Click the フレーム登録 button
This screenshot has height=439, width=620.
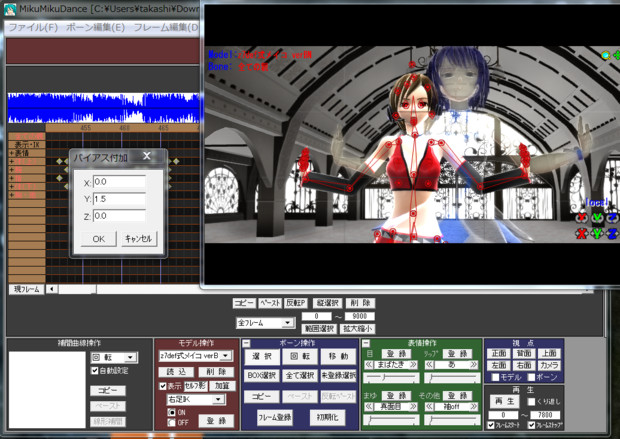coord(275,417)
